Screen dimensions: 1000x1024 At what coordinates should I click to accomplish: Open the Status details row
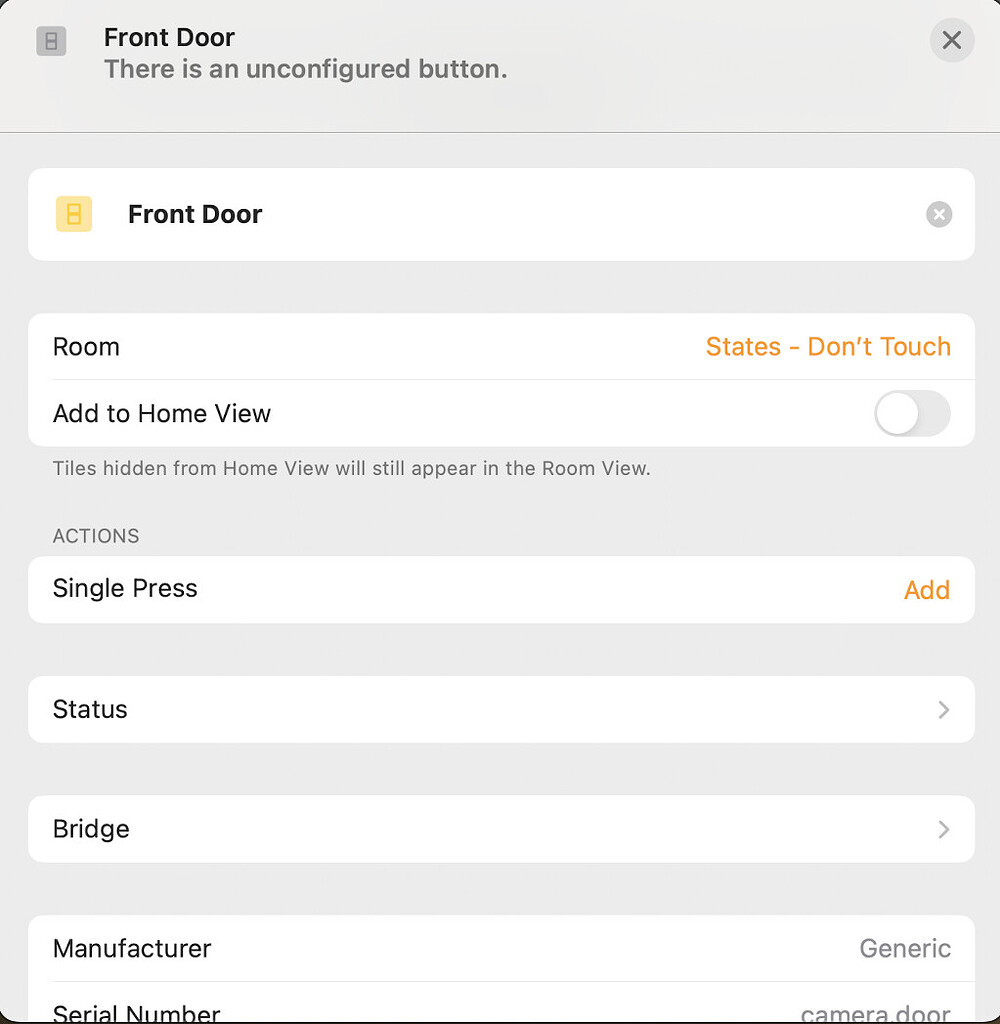coord(500,709)
